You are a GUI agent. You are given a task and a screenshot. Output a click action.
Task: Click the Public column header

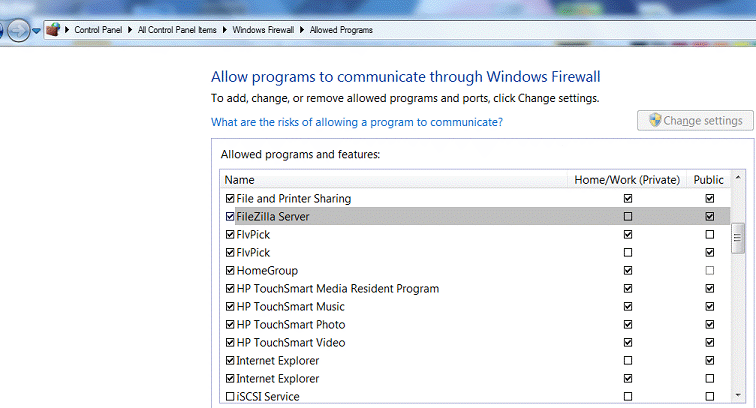(x=708, y=180)
